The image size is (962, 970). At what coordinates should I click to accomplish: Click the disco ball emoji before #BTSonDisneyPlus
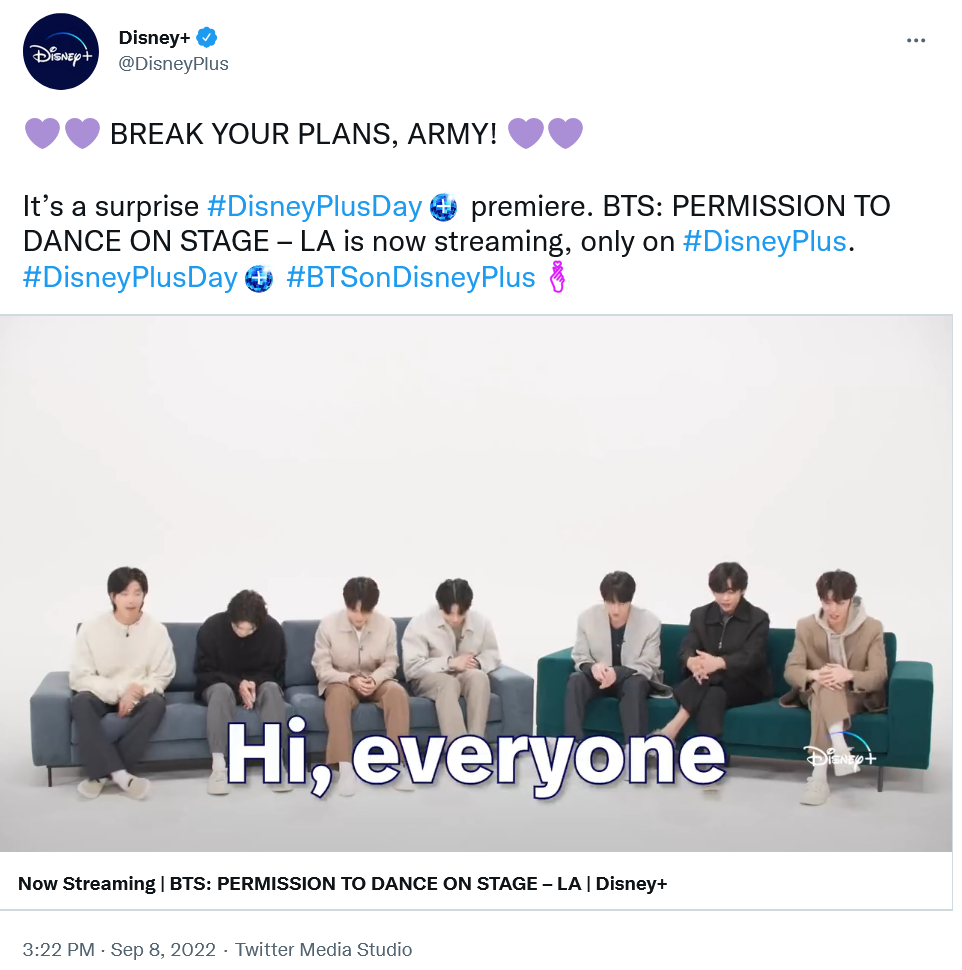(x=259, y=278)
